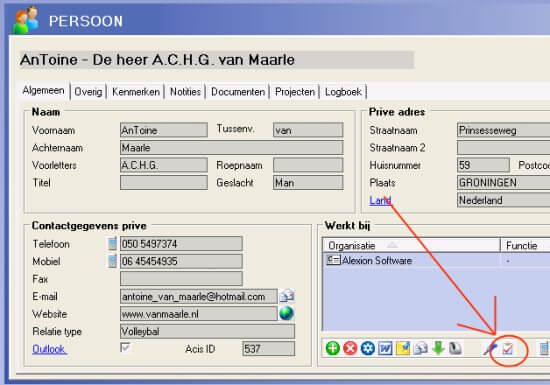The image size is (550, 385).
Task: Click the Mobiel field 06 45454935
Action: (181, 261)
